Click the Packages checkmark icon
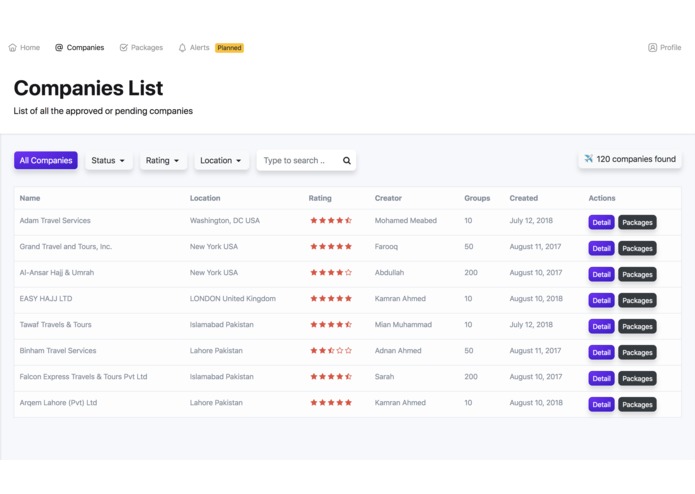Screen dimensions: 695x494 point(124,47)
